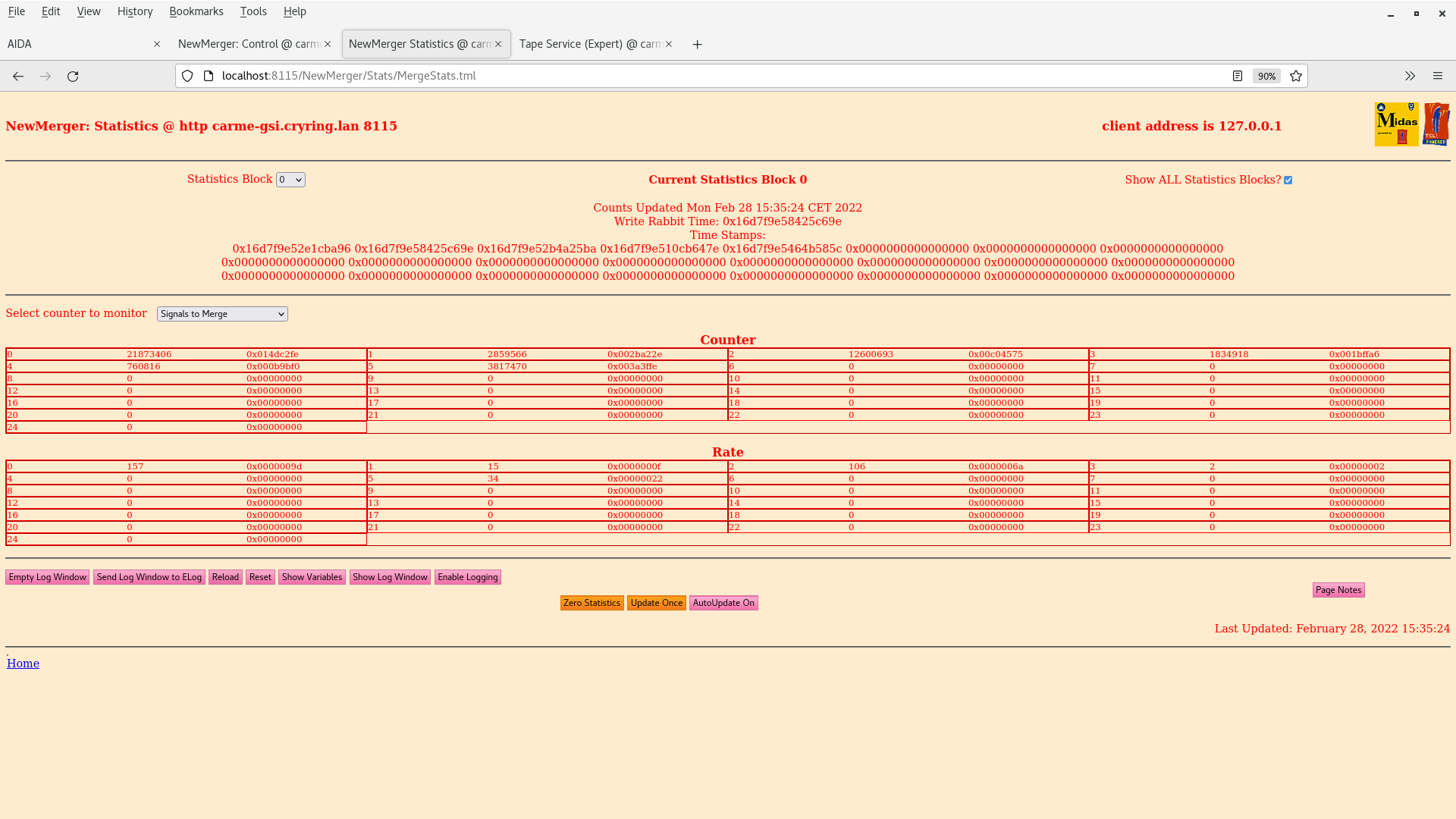The width and height of the screenshot is (1456, 819).
Task: Enable Logging via the toggle button
Action: (467, 577)
